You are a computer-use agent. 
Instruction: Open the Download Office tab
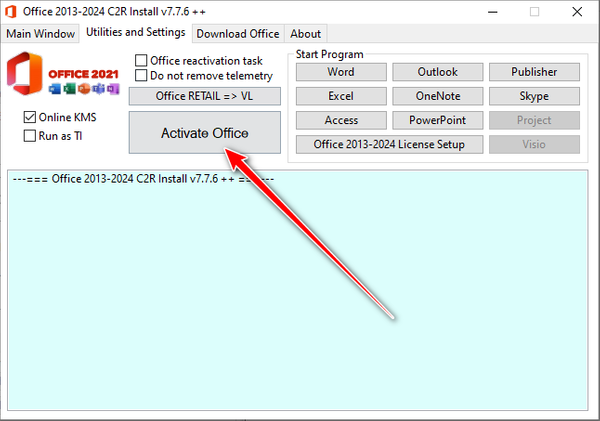coord(238,34)
